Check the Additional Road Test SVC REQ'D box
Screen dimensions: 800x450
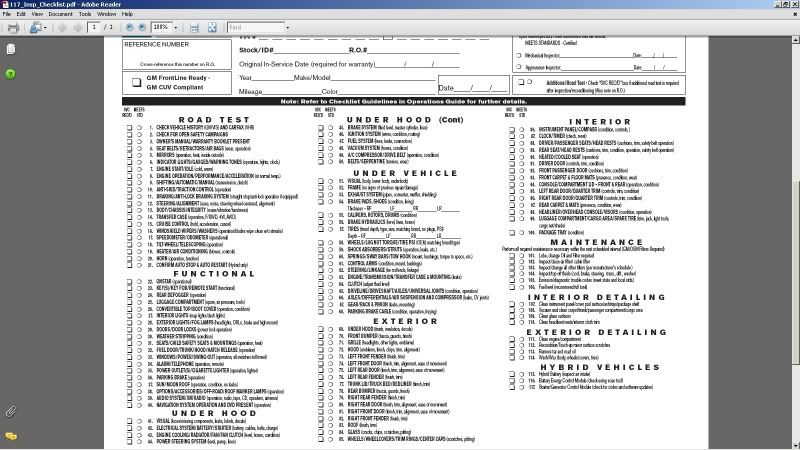tap(521, 82)
